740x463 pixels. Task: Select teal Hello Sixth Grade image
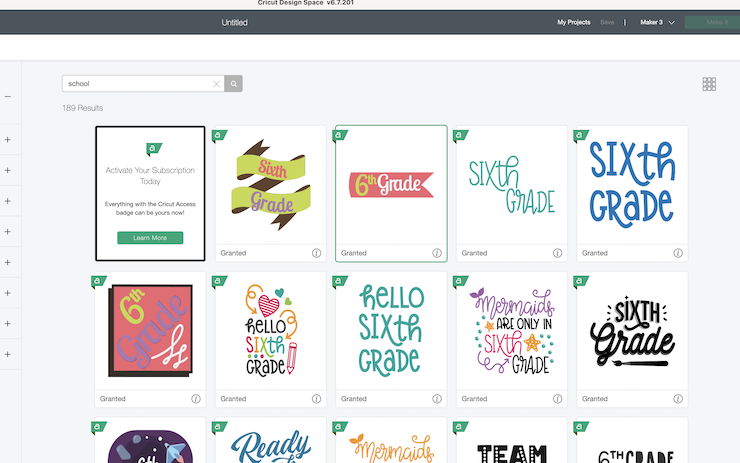pos(391,331)
